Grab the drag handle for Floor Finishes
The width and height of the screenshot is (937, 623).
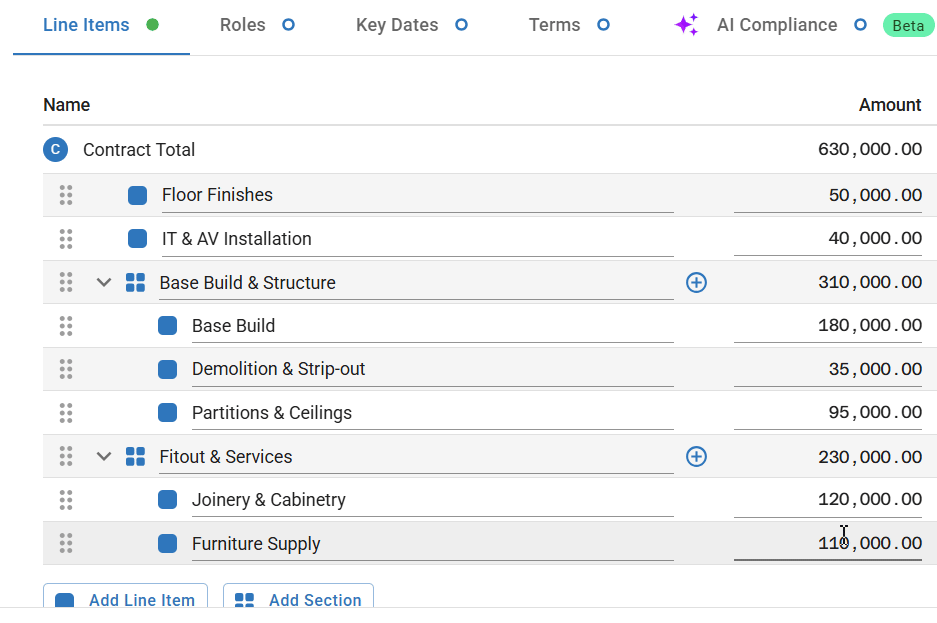click(66, 195)
